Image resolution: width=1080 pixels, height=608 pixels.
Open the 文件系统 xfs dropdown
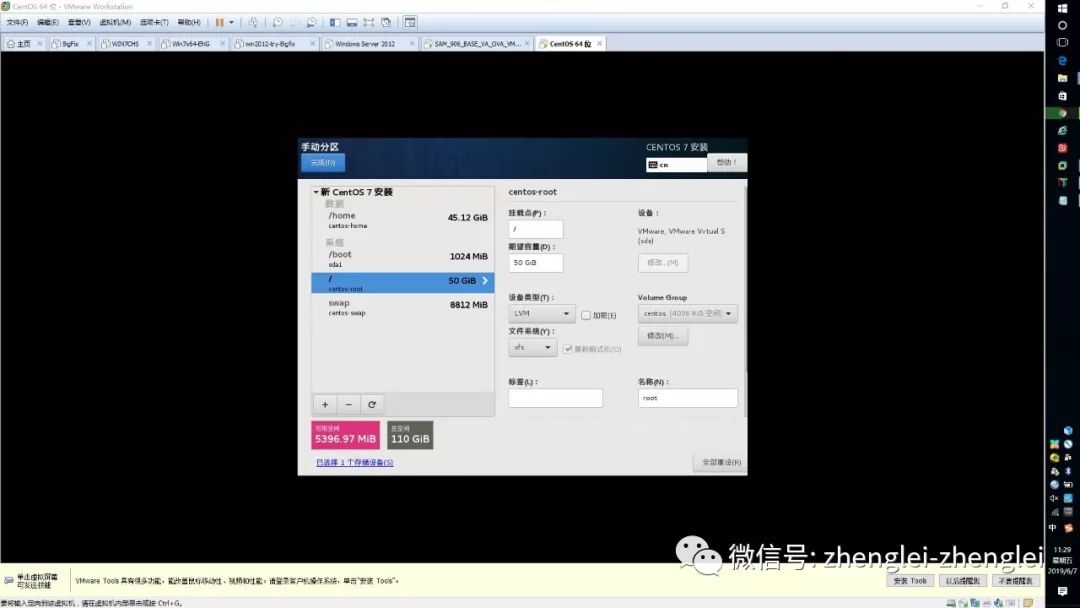tap(532, 347)
